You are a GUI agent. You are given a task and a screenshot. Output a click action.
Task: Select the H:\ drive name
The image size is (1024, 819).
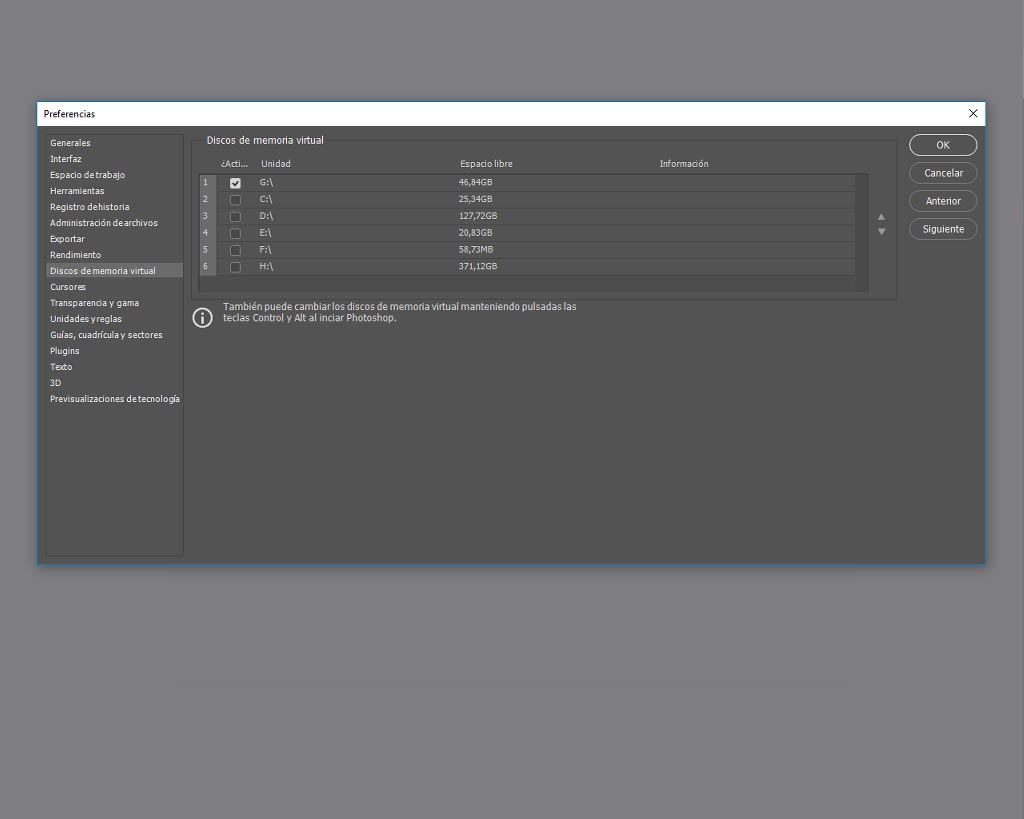[266, 266]
